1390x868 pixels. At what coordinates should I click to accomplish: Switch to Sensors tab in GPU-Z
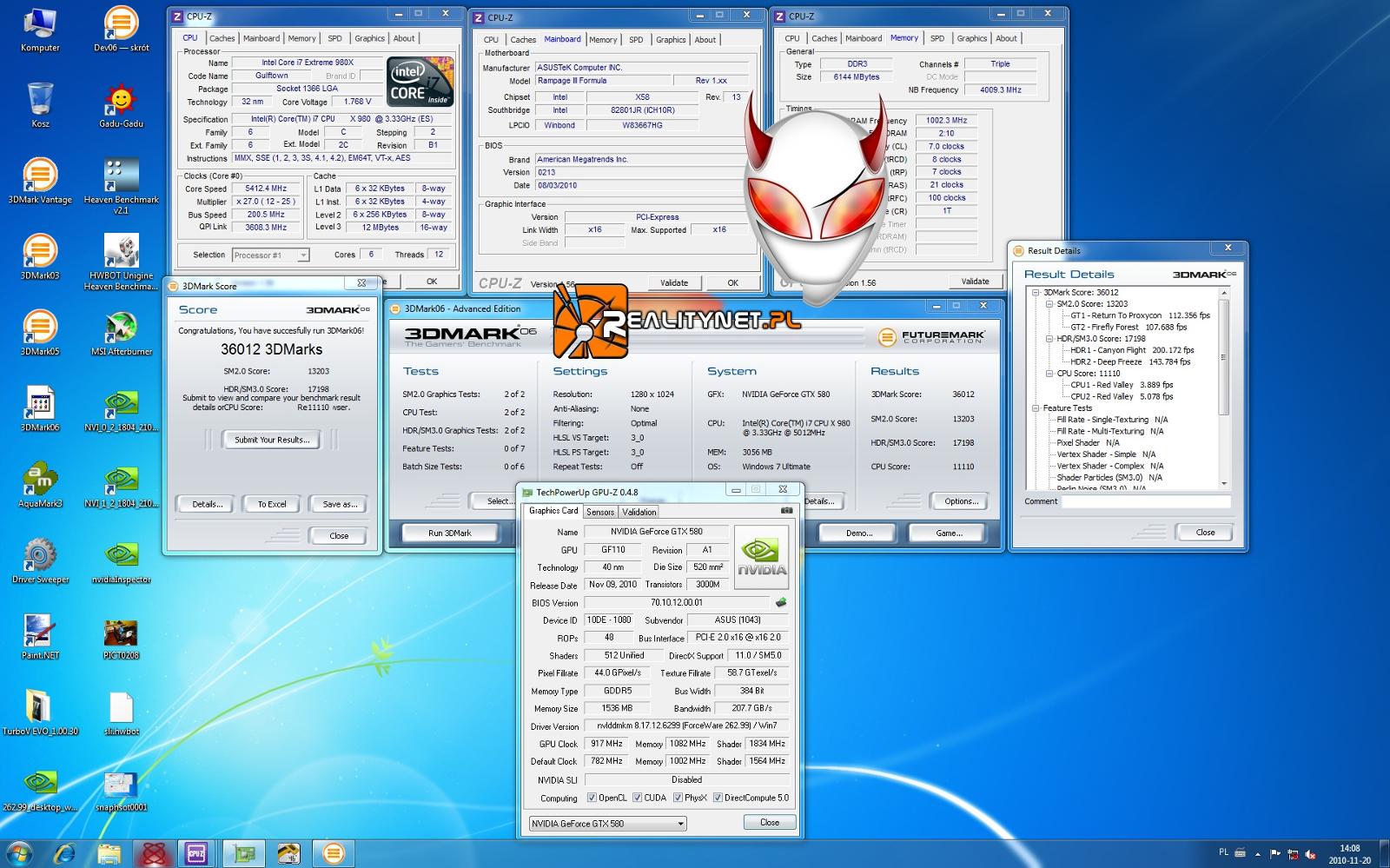pos(600,512)
